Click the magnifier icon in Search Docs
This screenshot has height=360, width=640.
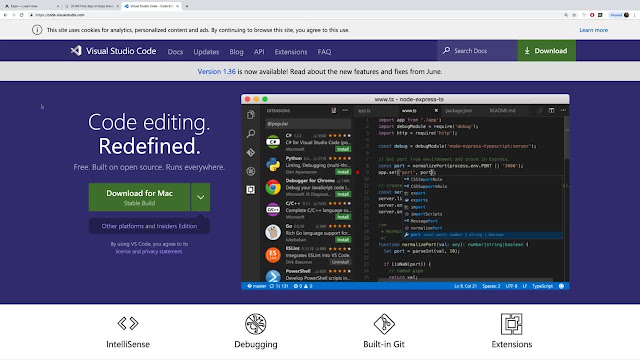[x=446, y=51]
